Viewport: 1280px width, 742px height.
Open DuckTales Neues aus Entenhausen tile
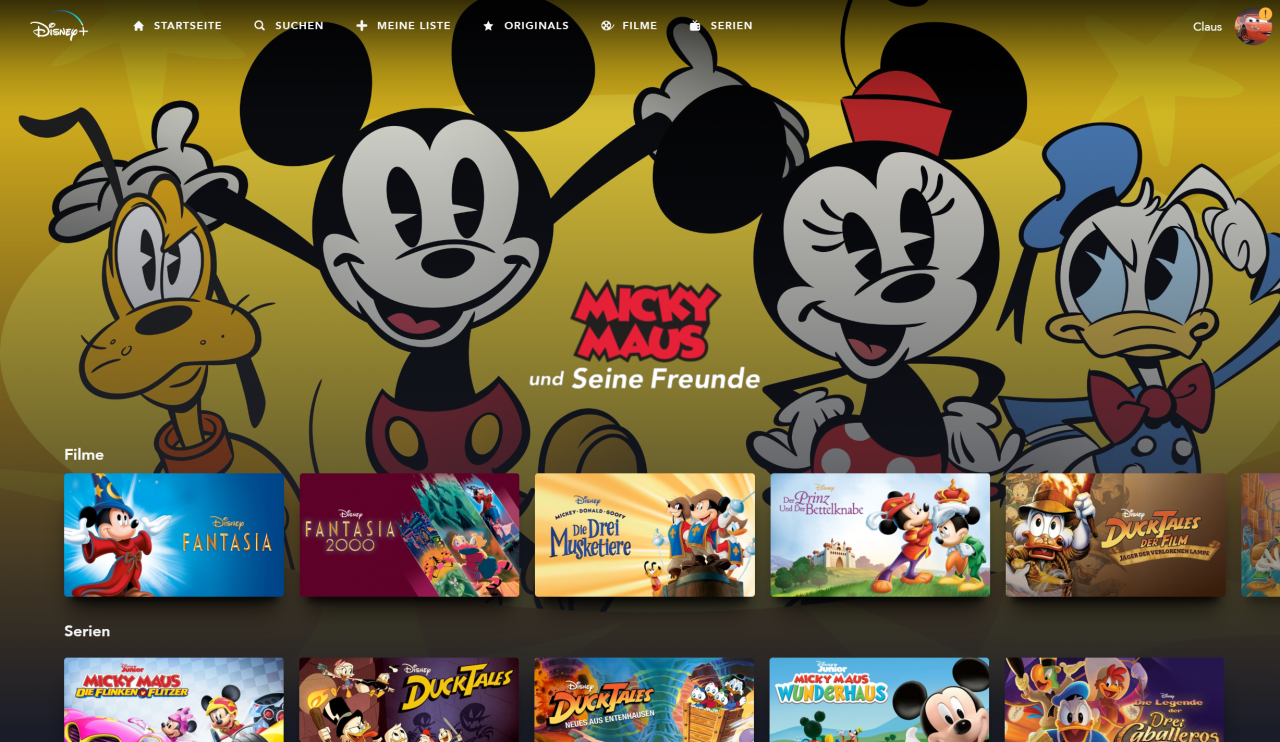coord(645,699)
